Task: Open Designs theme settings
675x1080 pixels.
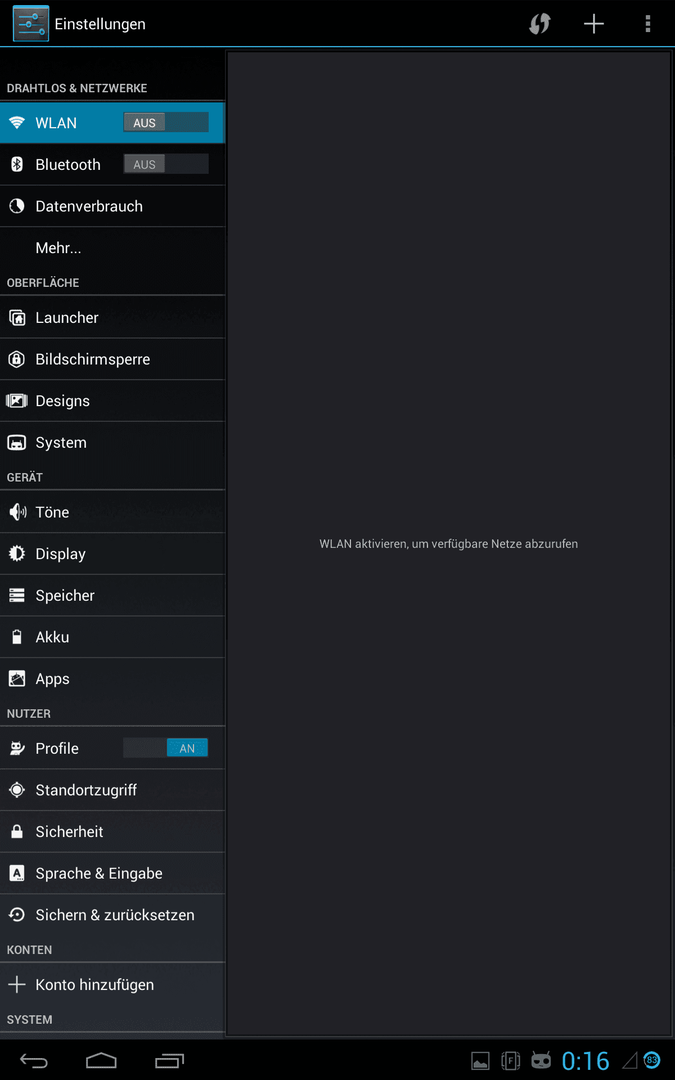Action: click(112, 401)
